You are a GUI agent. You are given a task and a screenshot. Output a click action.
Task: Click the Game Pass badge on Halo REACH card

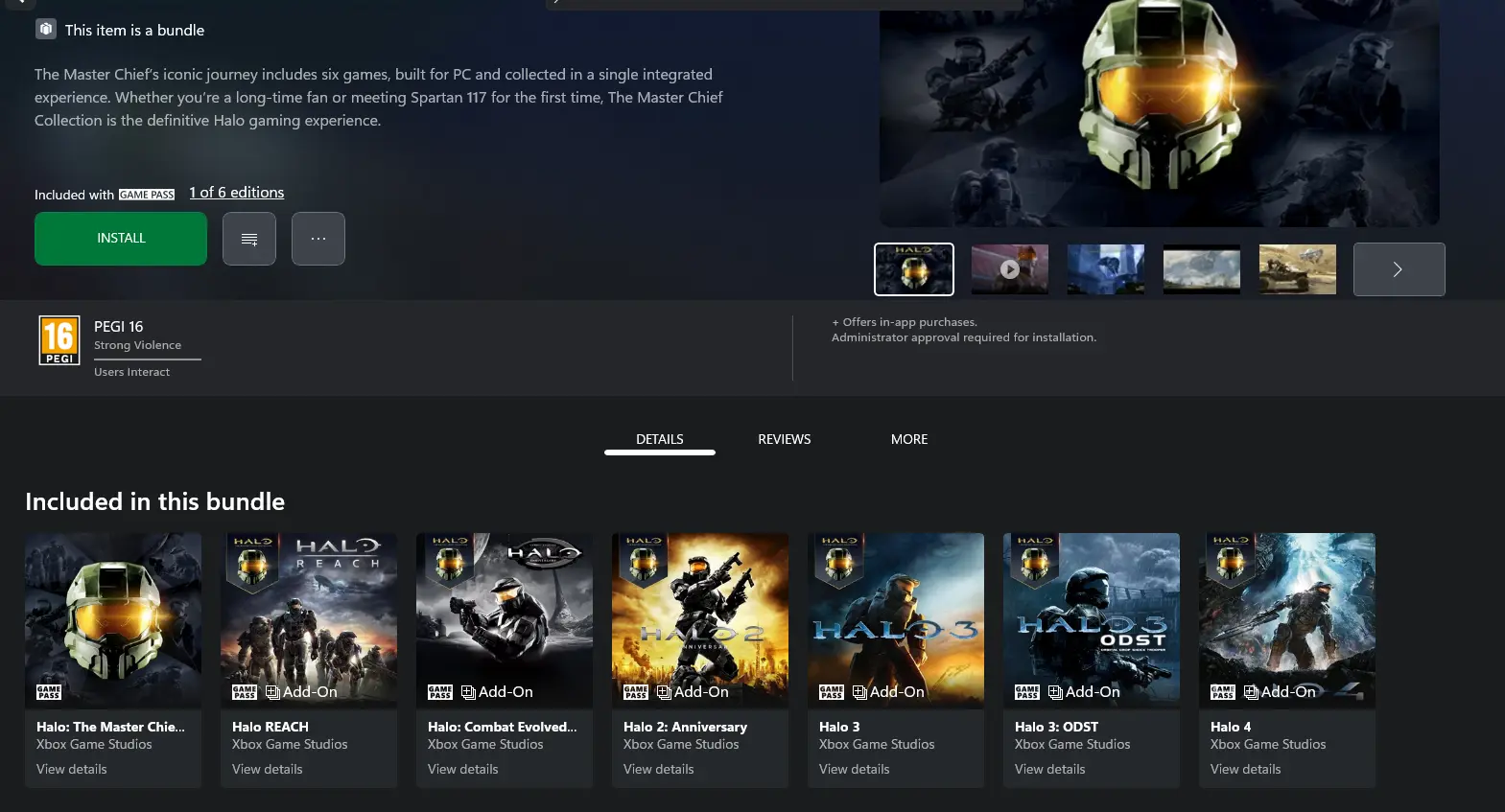coord(245,692)
